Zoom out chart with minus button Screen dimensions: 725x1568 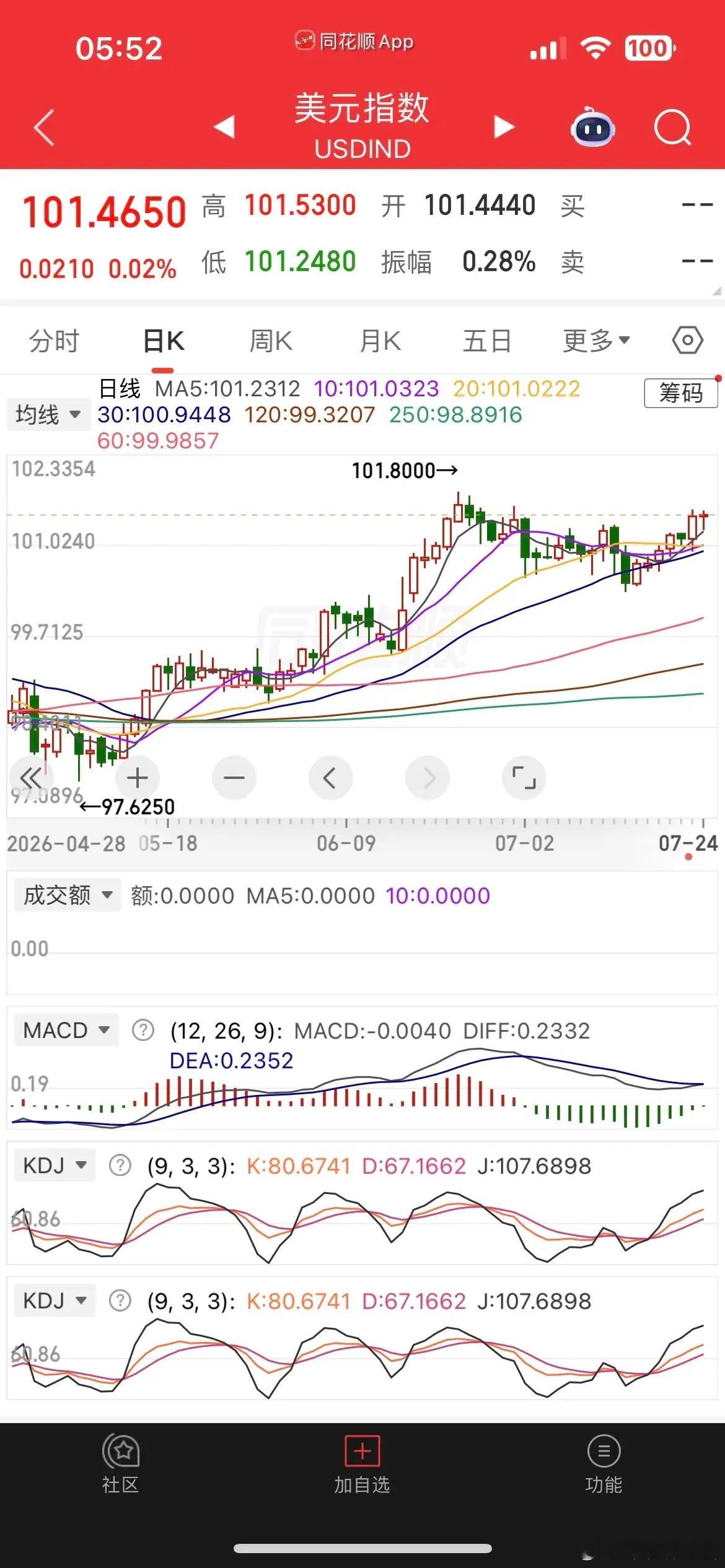click(234, 778)
